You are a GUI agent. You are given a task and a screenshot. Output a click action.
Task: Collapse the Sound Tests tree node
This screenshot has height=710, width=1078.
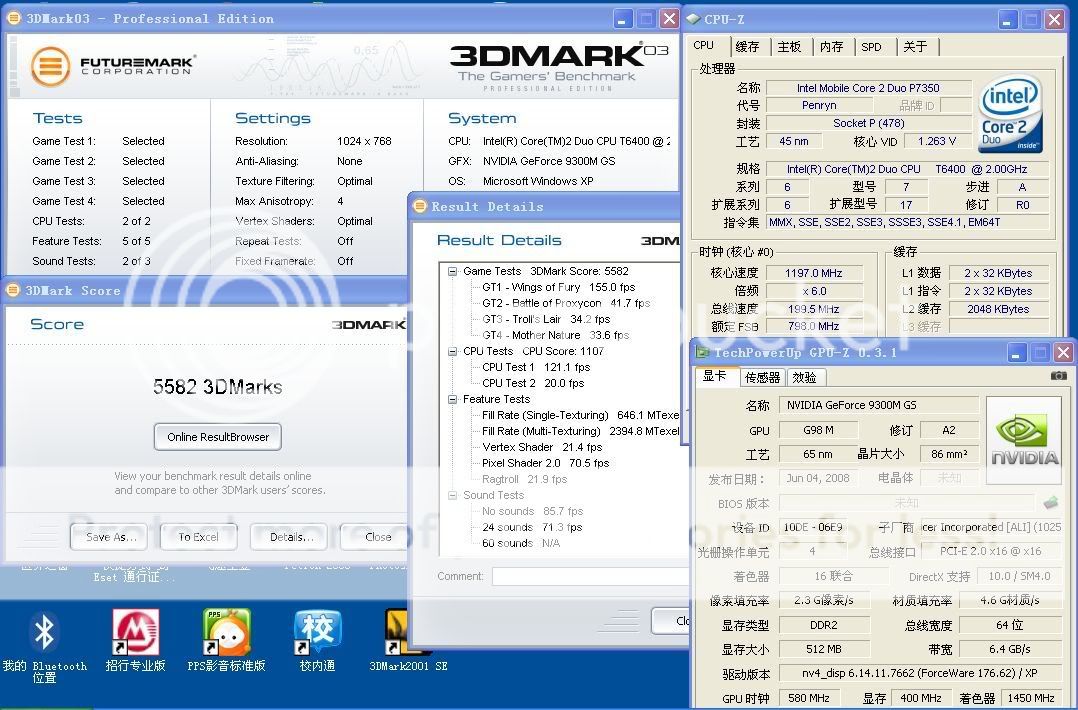click(452, 496)
